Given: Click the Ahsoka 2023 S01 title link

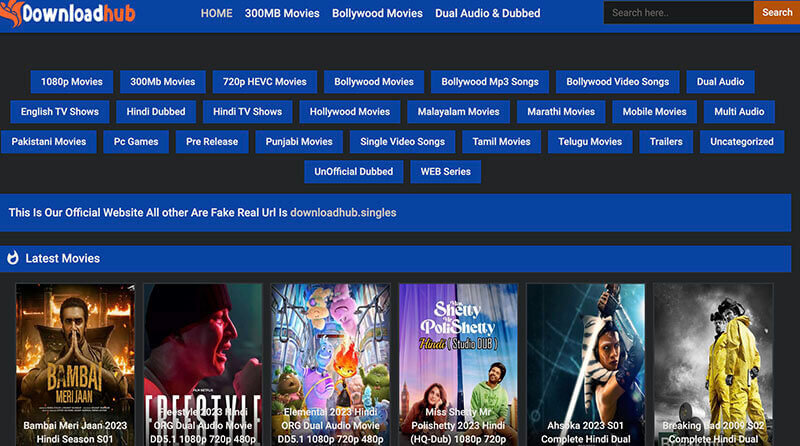Looking at the screenshot, I should click(x=585, y=431).
